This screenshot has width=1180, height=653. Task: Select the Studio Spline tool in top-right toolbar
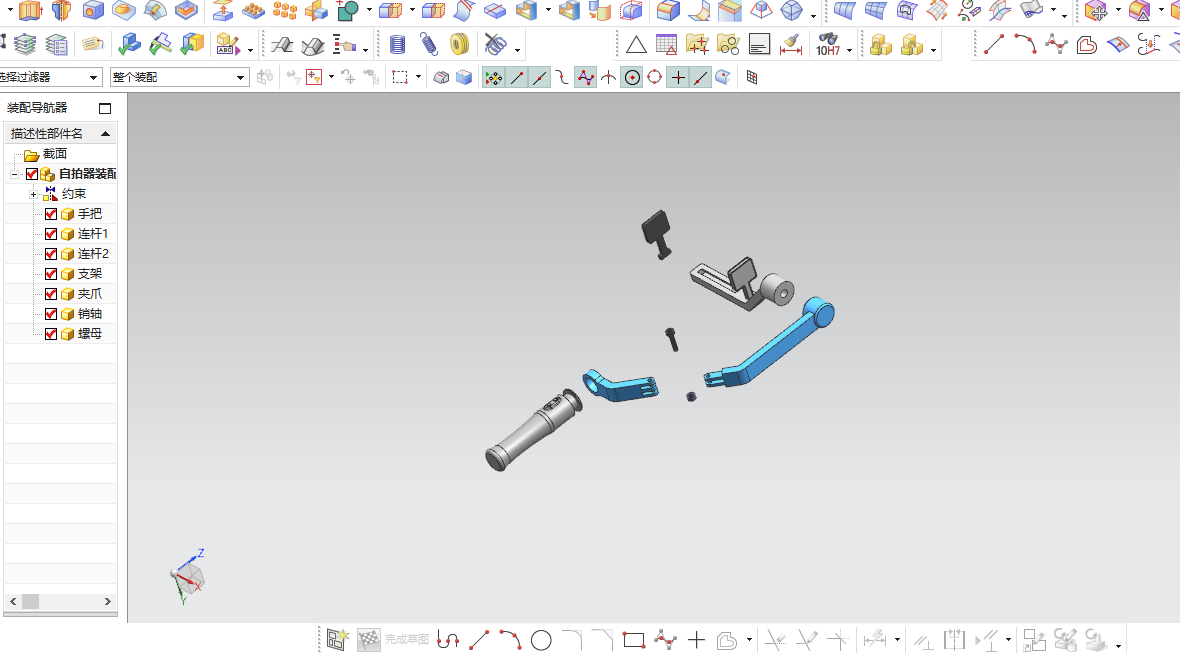pos(1056,44)
